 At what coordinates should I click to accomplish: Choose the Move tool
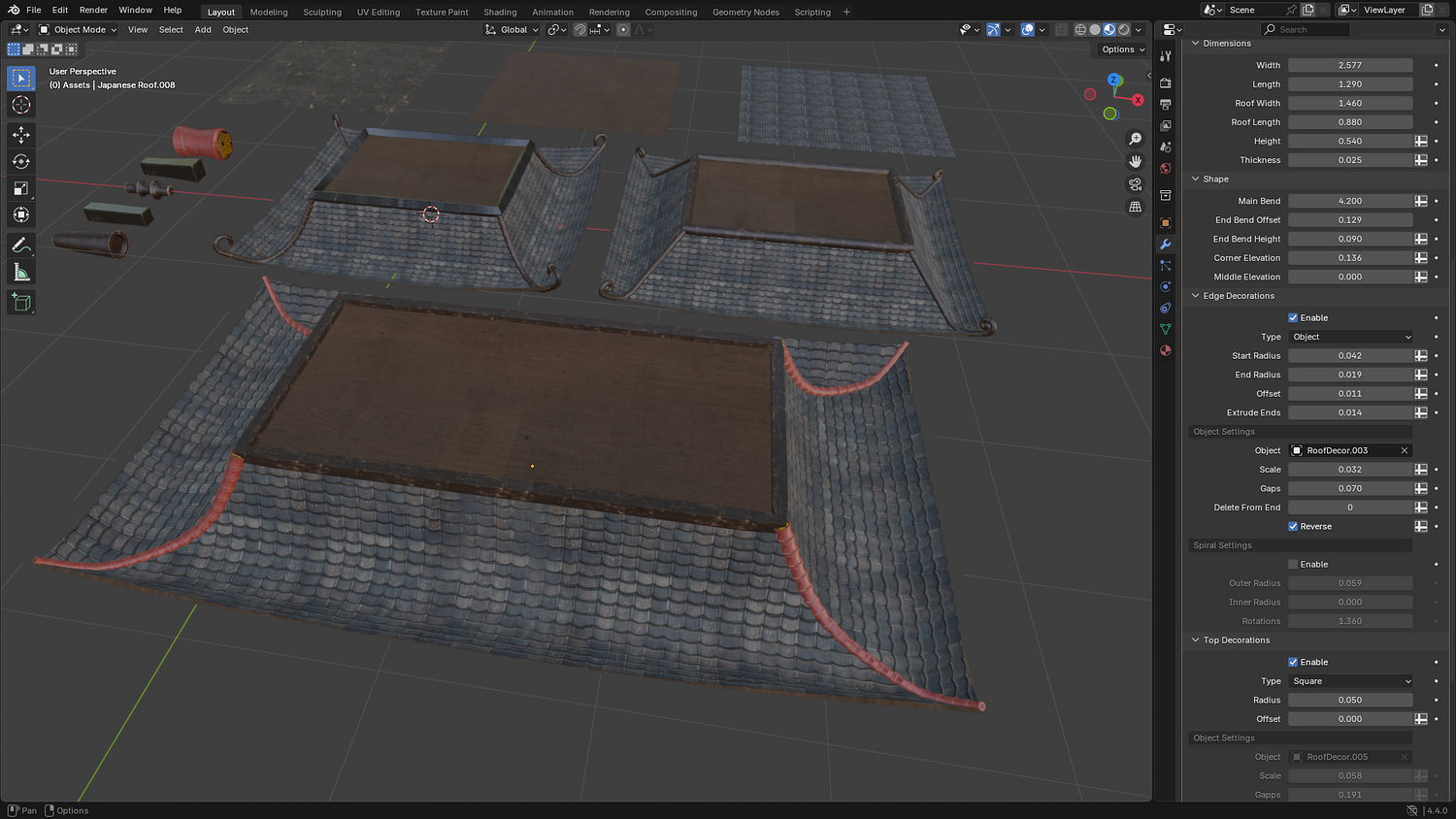click(21, 134)
